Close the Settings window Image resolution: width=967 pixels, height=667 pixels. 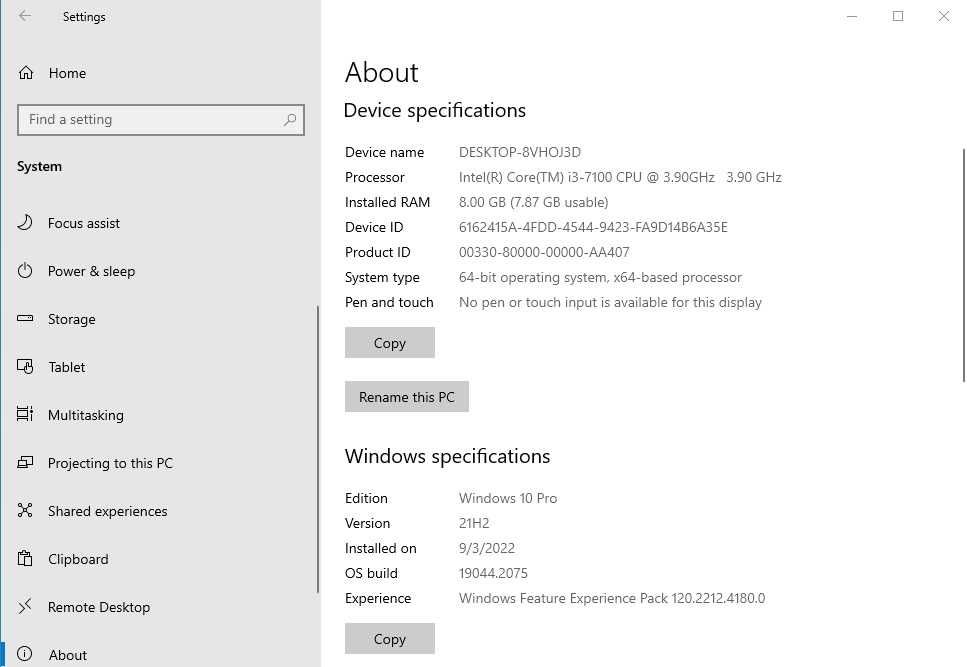pos(944,16)
